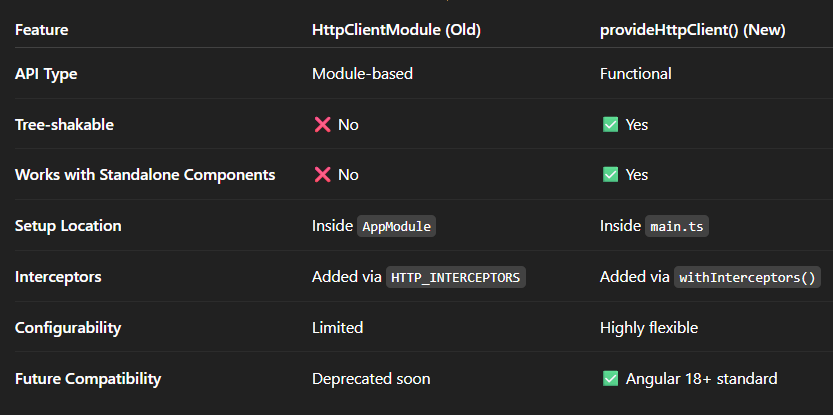Click the Highly flexible cell

click(x=649, y=328)
